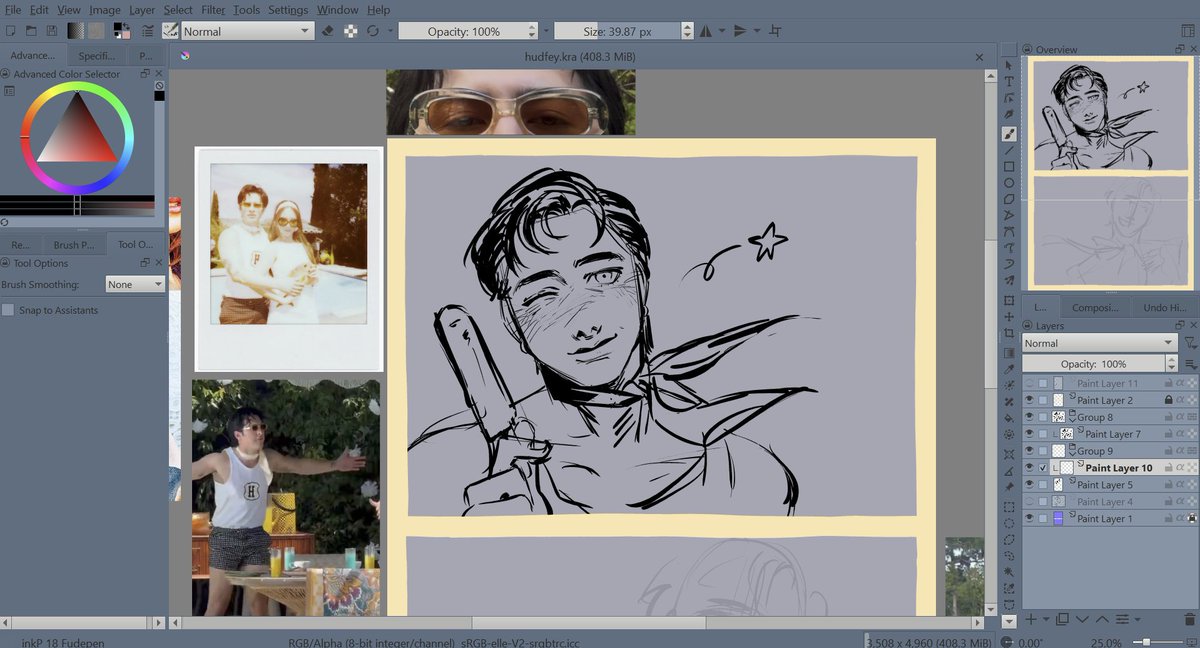Expand the add layer dropdown arrow
This screenshot has width=1200, height=648.
(1045, 620)
